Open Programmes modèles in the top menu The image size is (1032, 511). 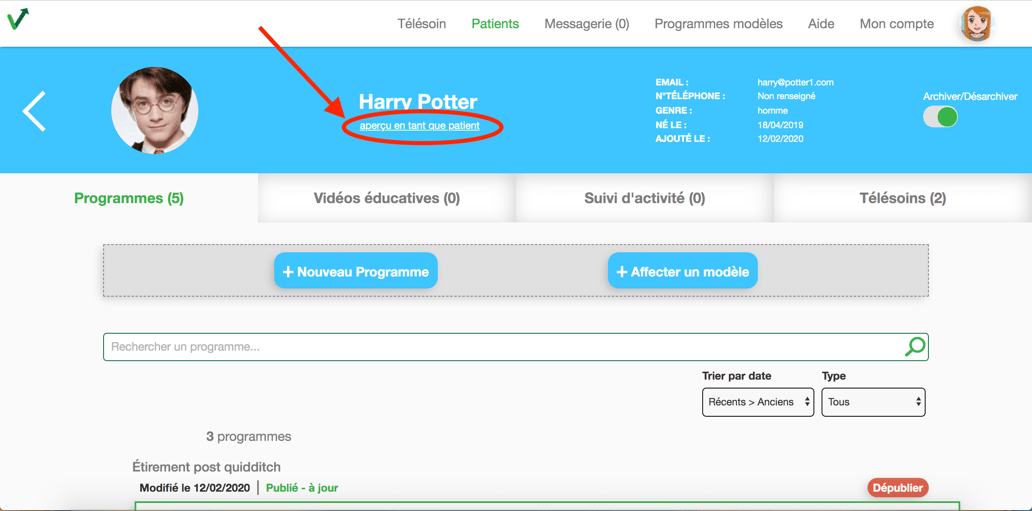coord(719,24)
